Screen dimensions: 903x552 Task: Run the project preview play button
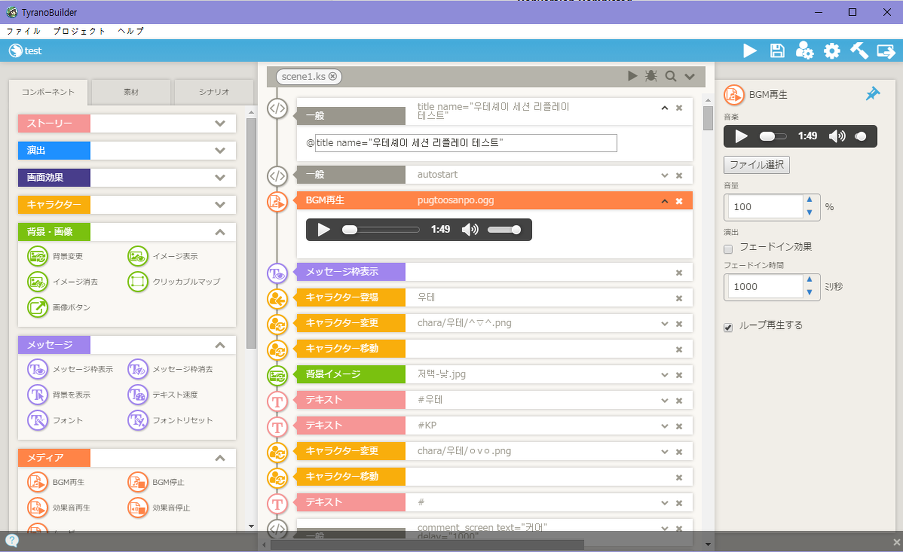750,51
